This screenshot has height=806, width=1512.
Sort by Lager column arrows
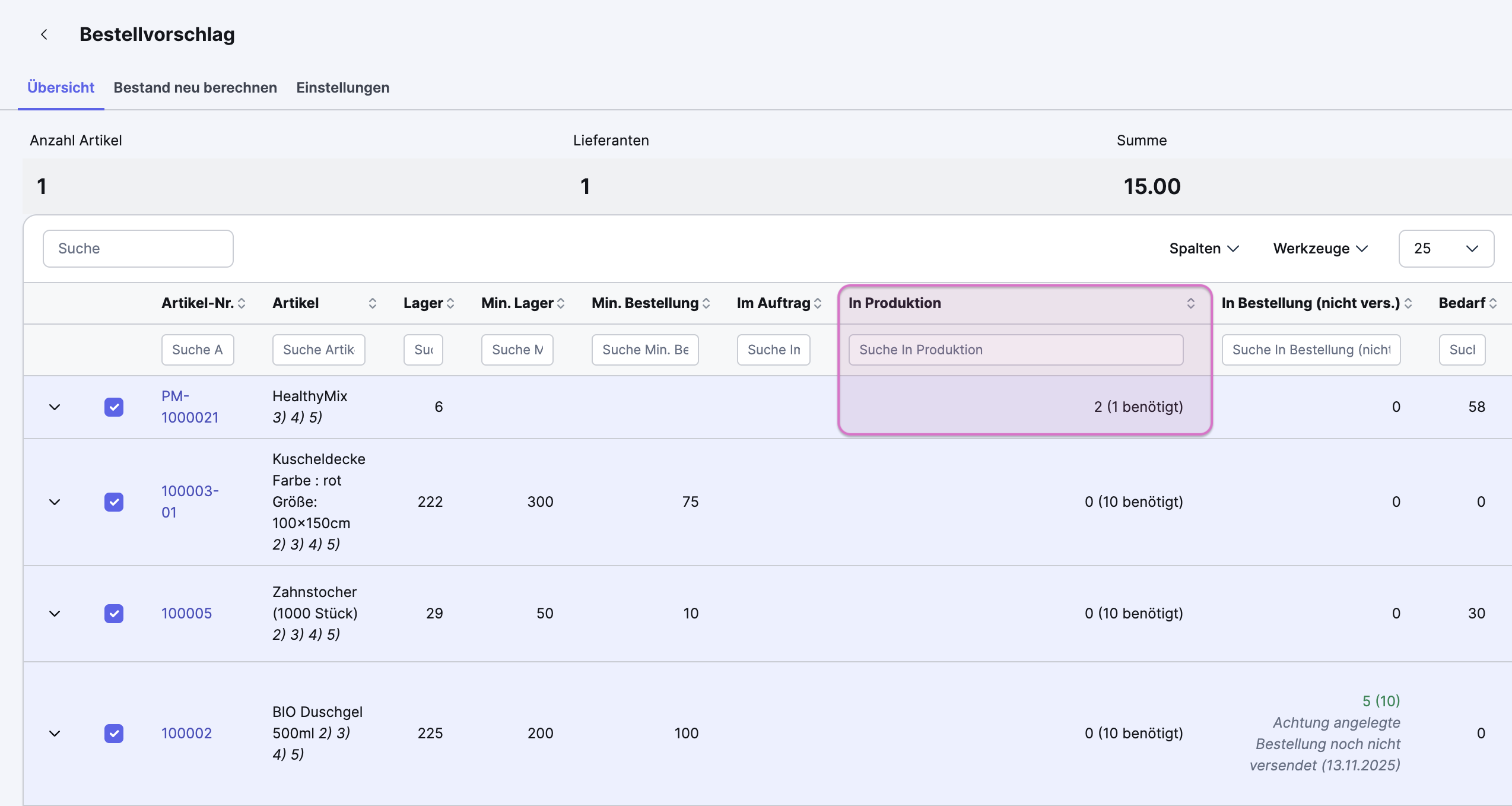450,303
